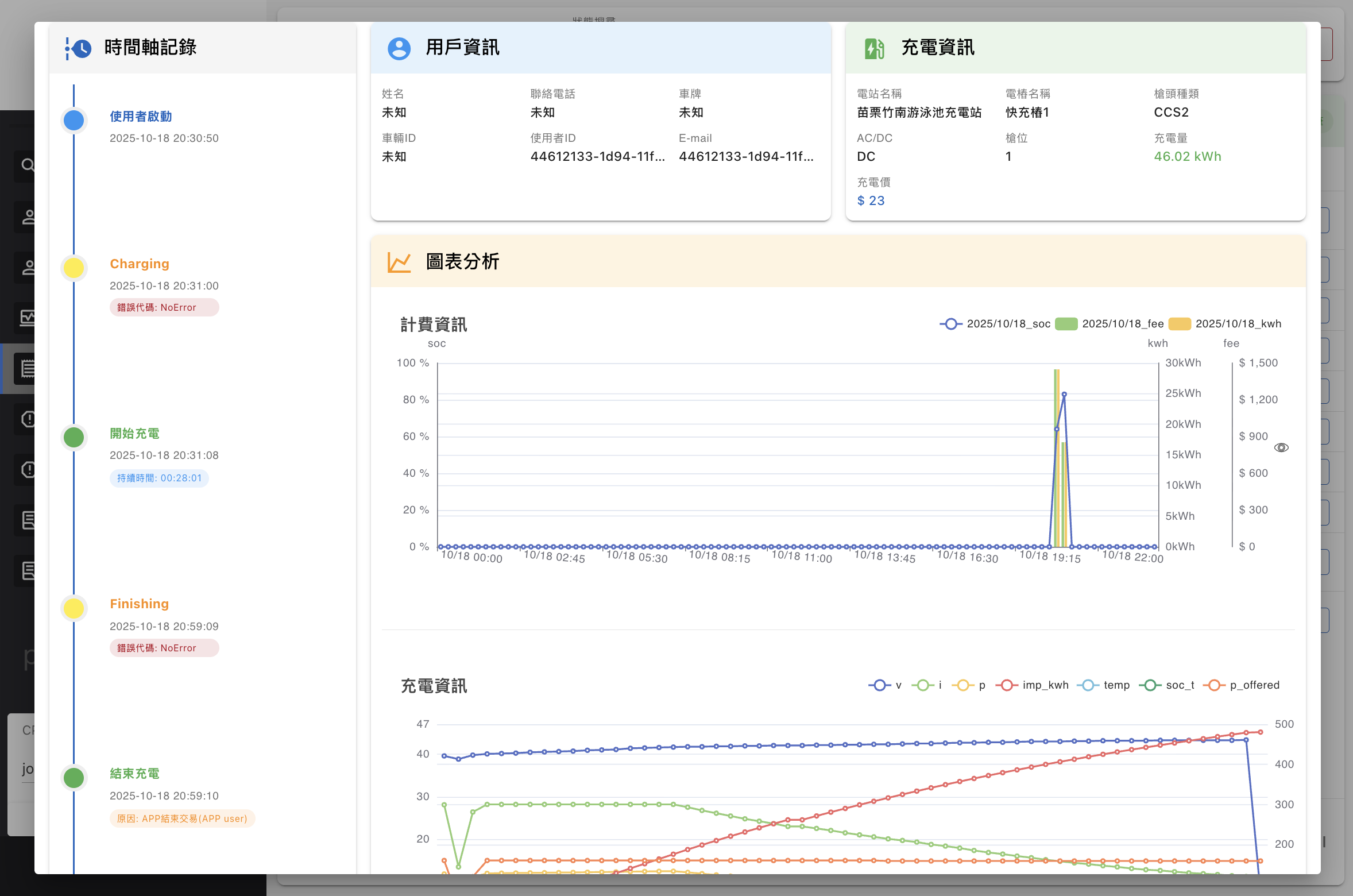Click the 持續時間: 00:28:01 duration chip
This screenshot has width=1353, height=896.
[x=159, y=478]
